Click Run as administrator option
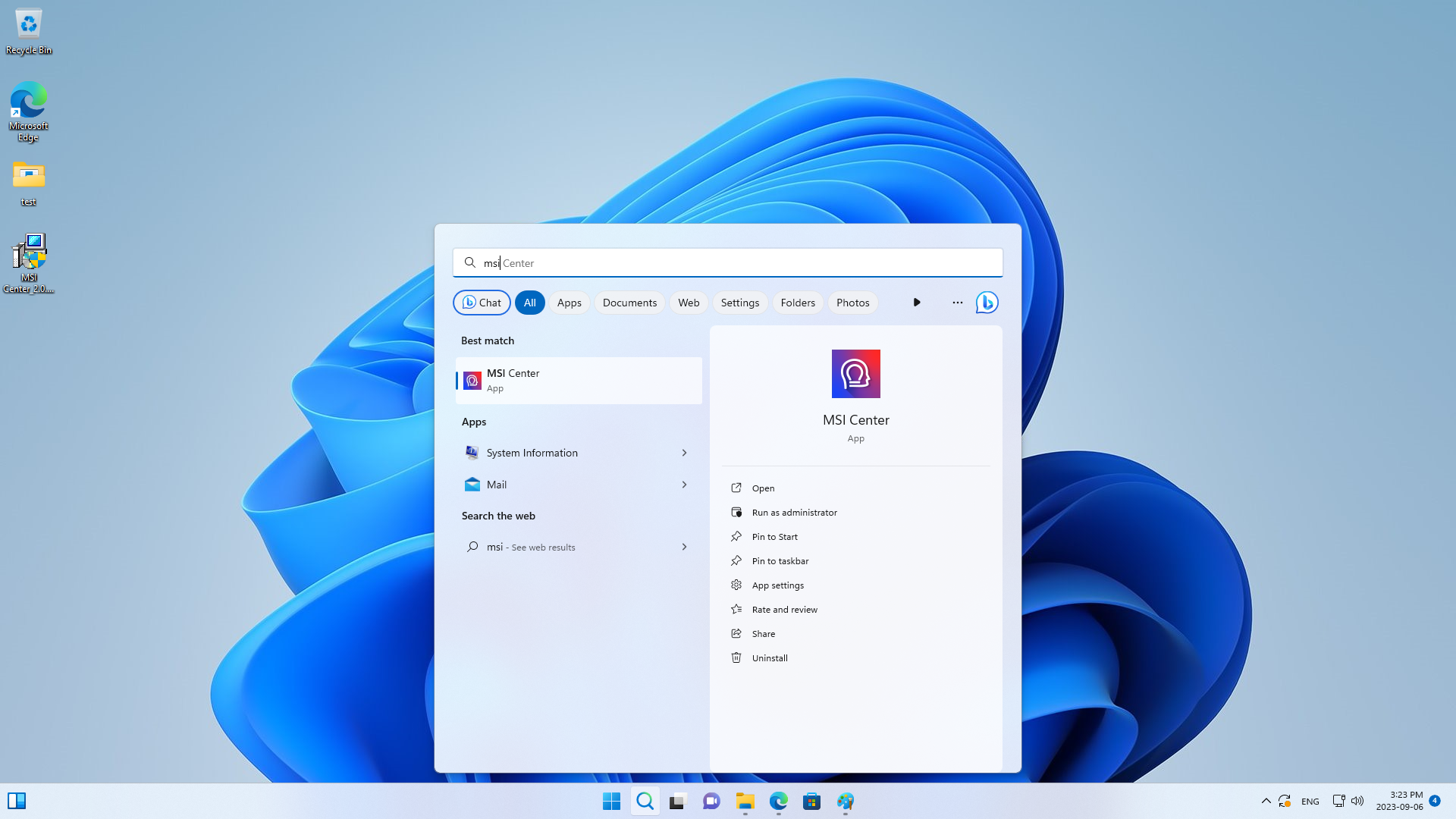The width and height of the screenshot is (1456, 819). 795,512
